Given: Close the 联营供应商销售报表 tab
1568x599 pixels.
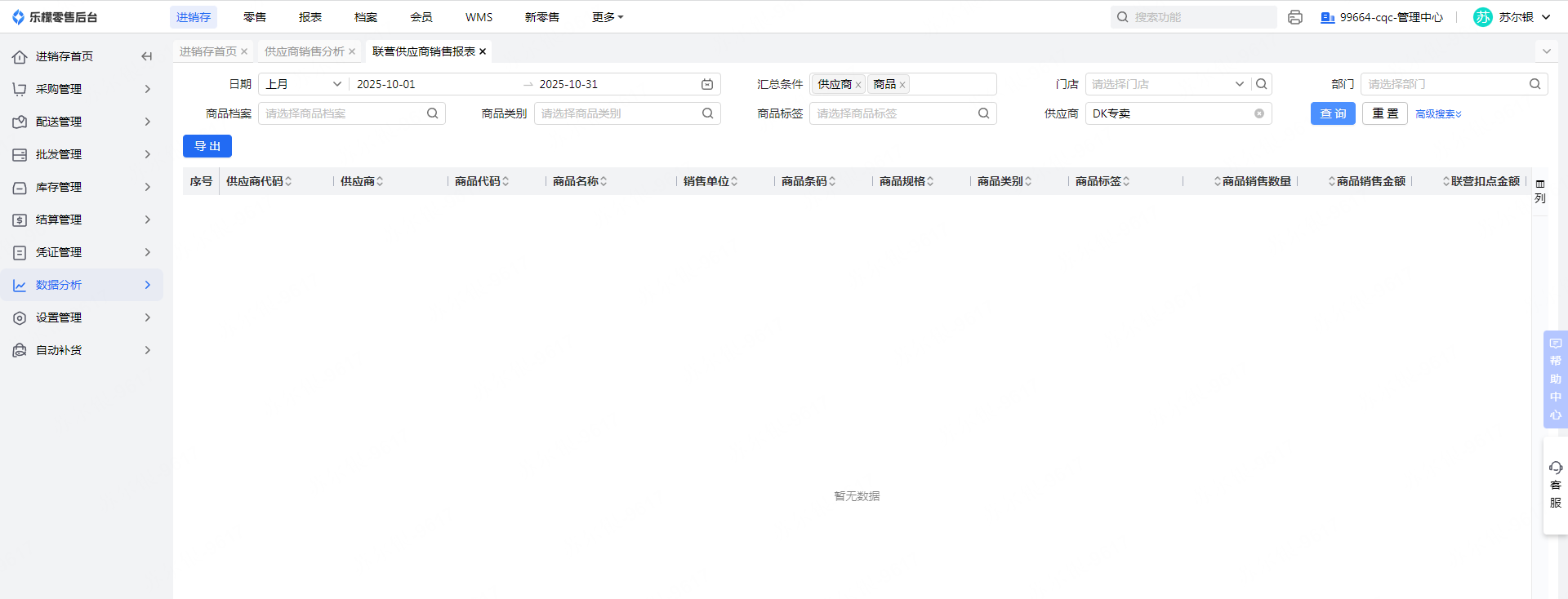Looking at the screenshot, I should (483, 51).
